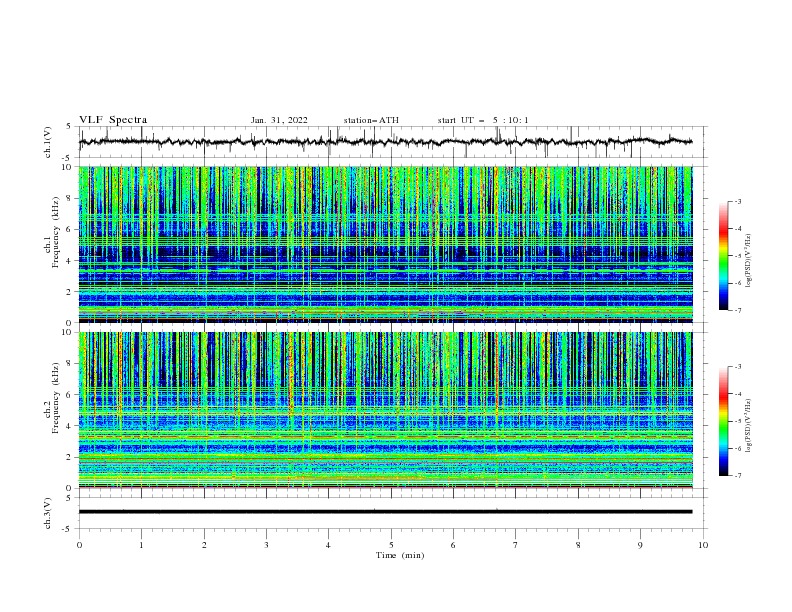792x612 pixels.
Task: Click the 'Time (min)' axis label
Action: [x=400, y=555]
